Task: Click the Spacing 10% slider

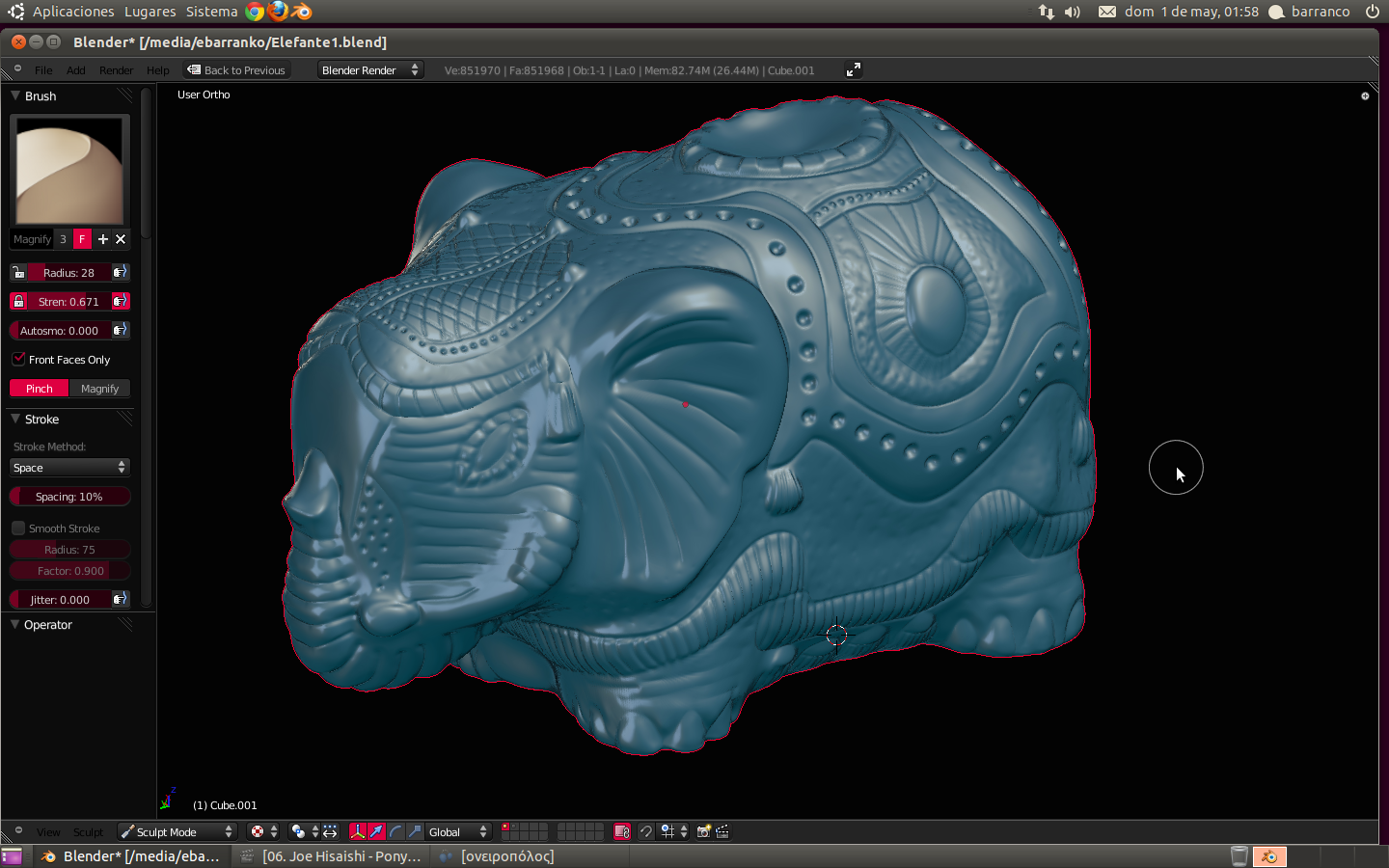Action: [x=69, y=497]
